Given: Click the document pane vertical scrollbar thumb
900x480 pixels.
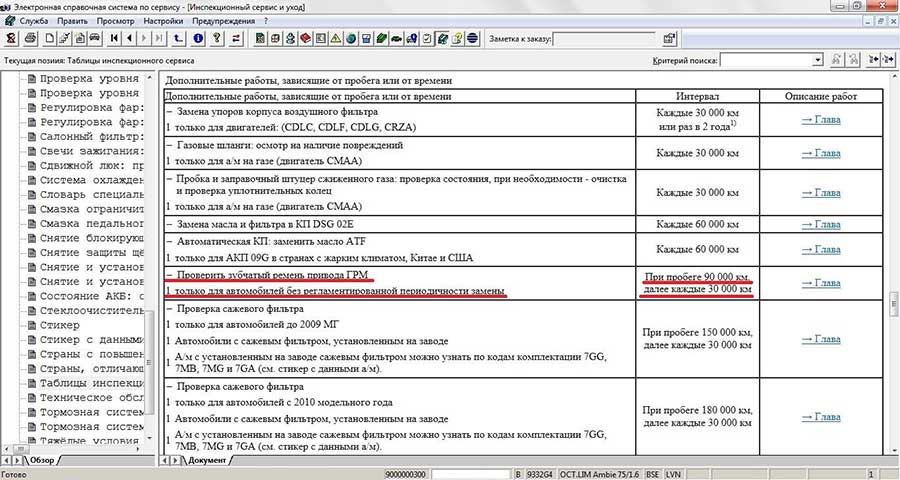Looking at the screenshot, I should click(x=894, y=304).
